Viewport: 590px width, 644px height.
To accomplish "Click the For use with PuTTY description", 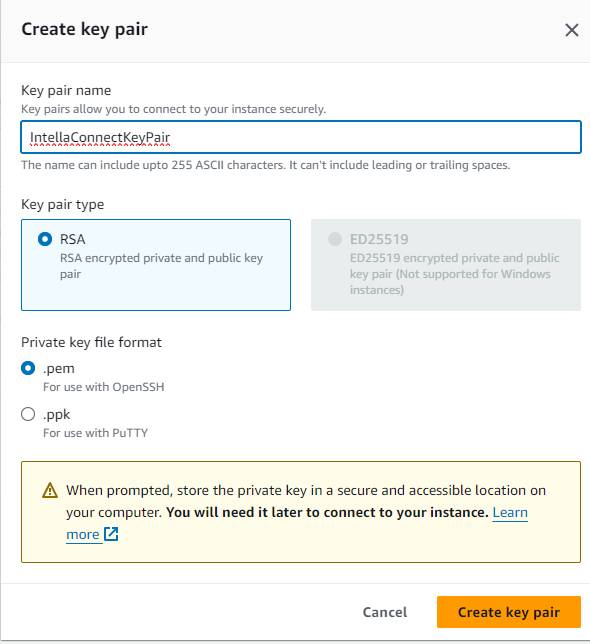I will (95, 433).
